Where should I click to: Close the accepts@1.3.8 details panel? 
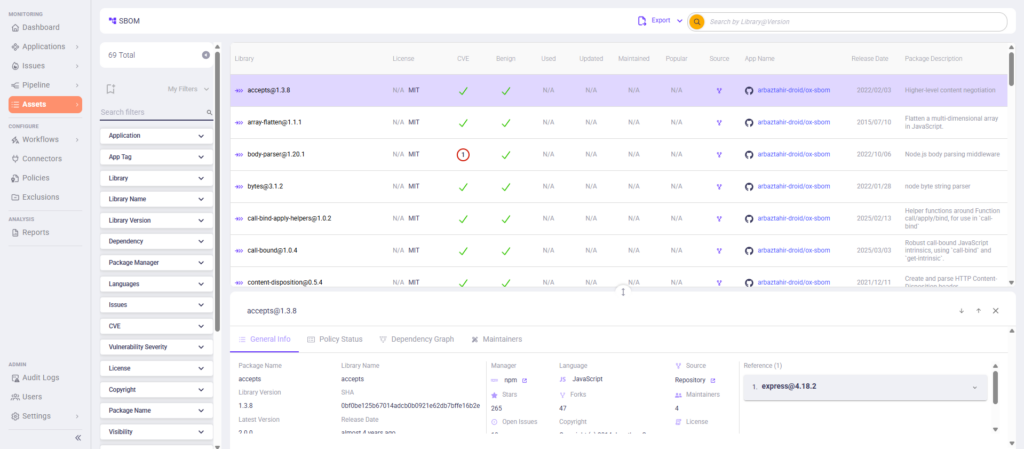(995, 311)
